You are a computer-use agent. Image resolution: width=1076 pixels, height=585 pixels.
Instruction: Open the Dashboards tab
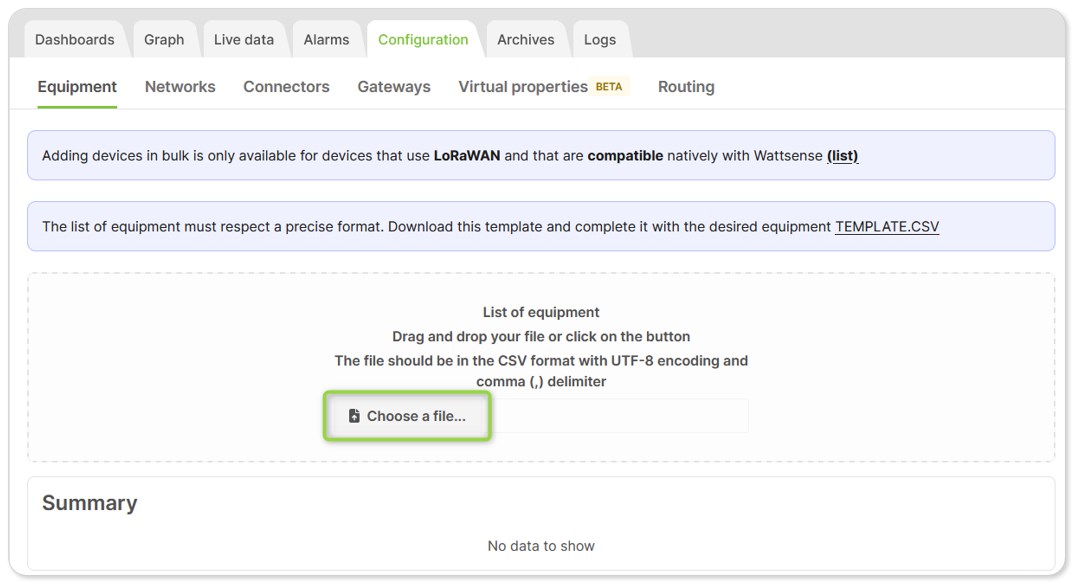(75, 40)
